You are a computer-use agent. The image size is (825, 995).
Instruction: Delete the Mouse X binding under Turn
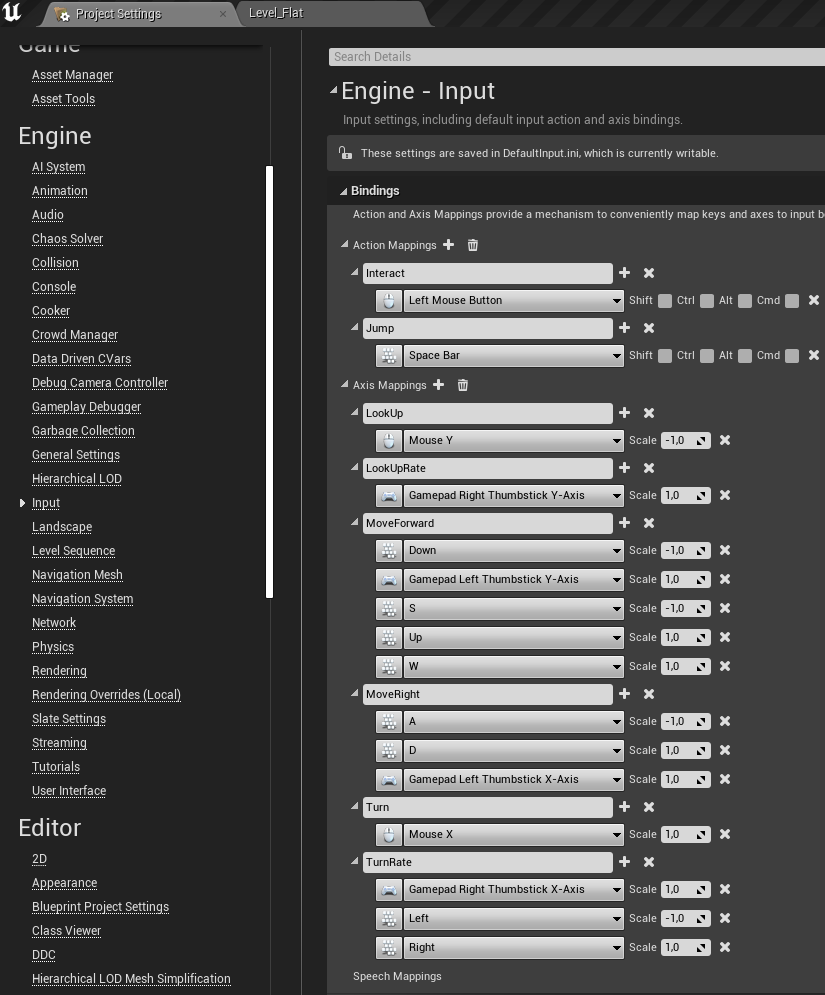(725, 834)
